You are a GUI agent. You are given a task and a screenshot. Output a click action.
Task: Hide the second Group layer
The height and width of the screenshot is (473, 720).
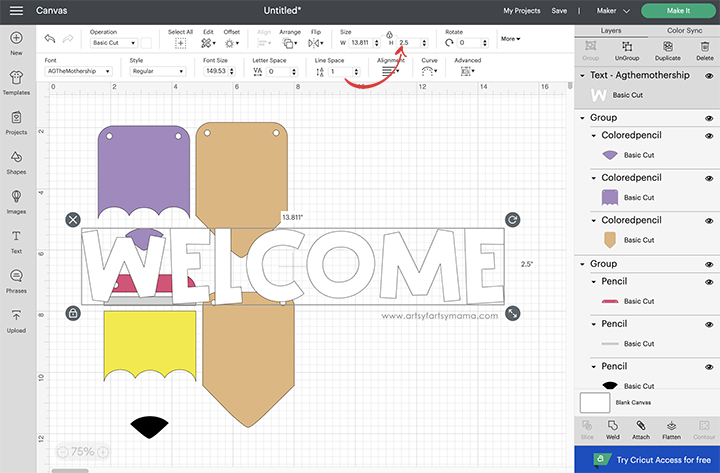[709, 265]
